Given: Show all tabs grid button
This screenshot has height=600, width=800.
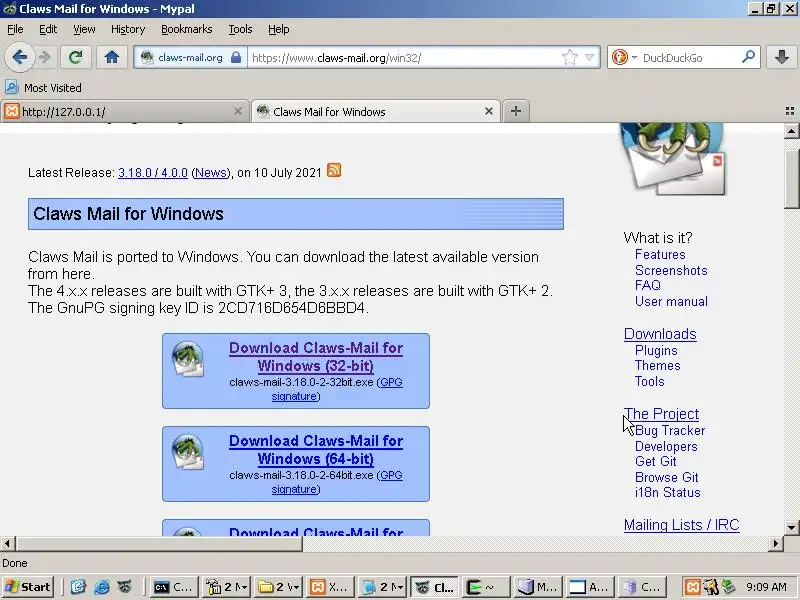Looking at the screenshot, I should pos(790,111).
